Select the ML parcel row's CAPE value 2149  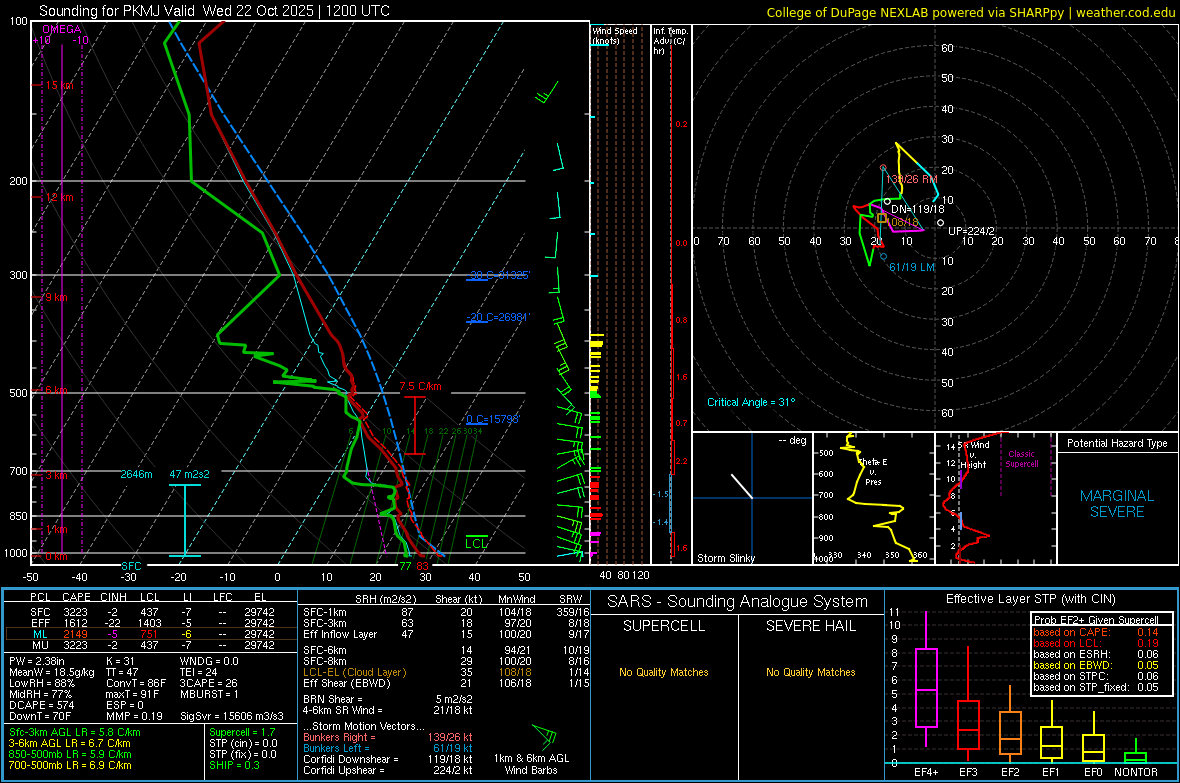point(75,634)
